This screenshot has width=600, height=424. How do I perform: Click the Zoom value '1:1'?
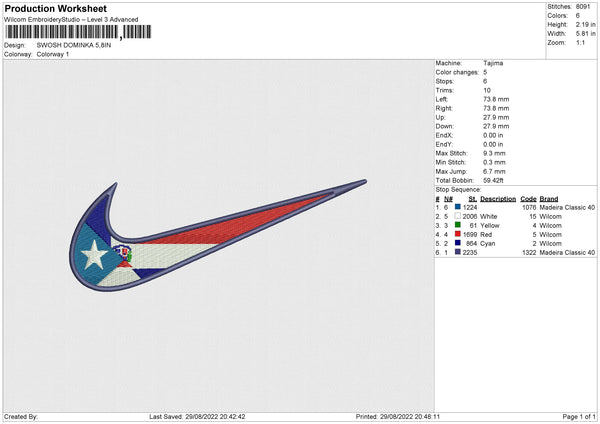coord(580,42)
